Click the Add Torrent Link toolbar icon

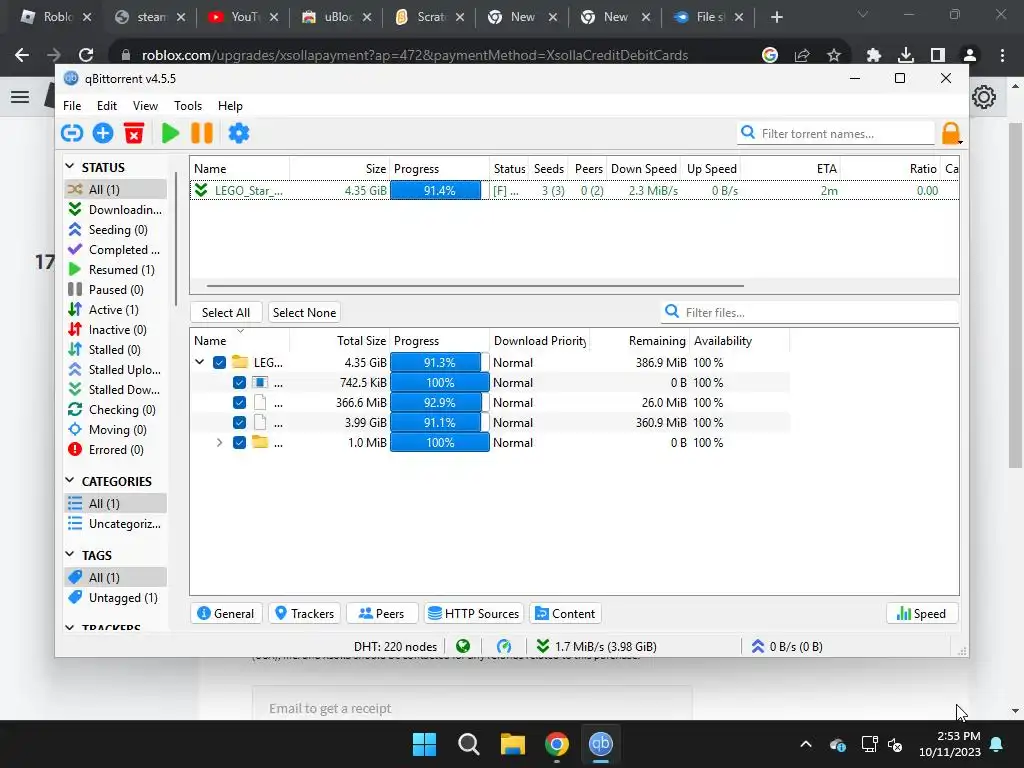[72, 133]
